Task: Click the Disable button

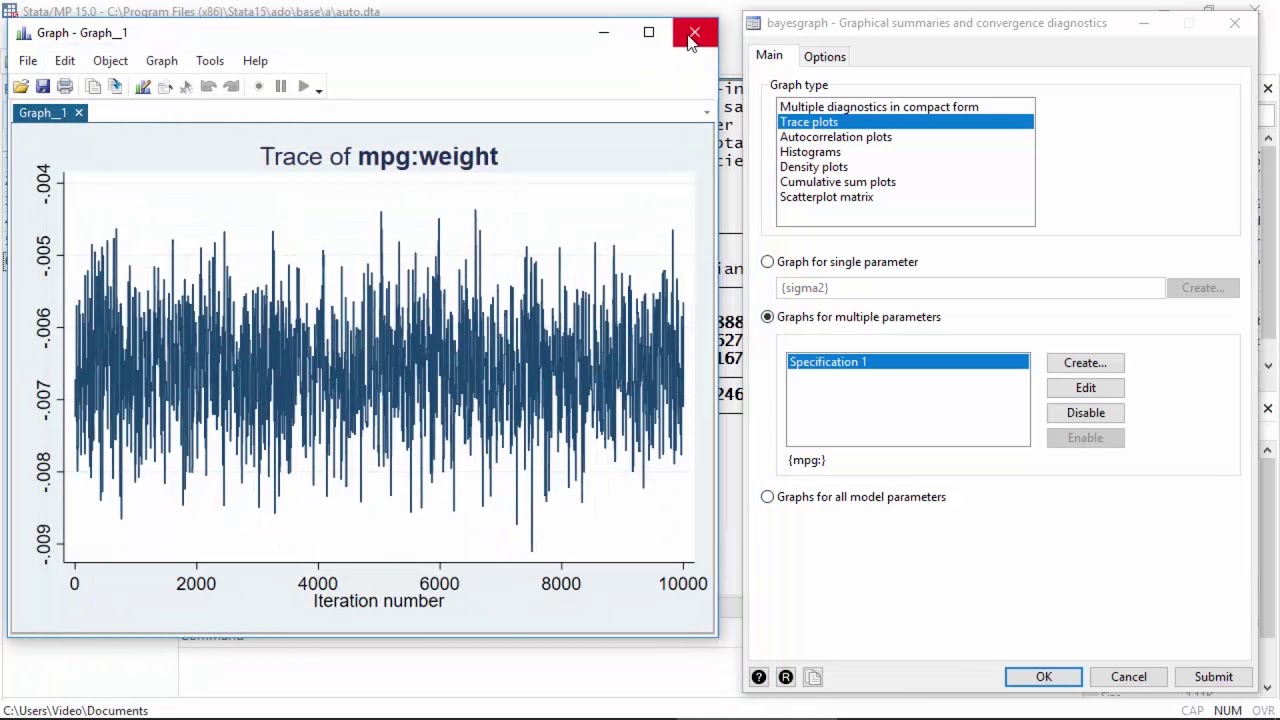Action: click(1085, 413)
